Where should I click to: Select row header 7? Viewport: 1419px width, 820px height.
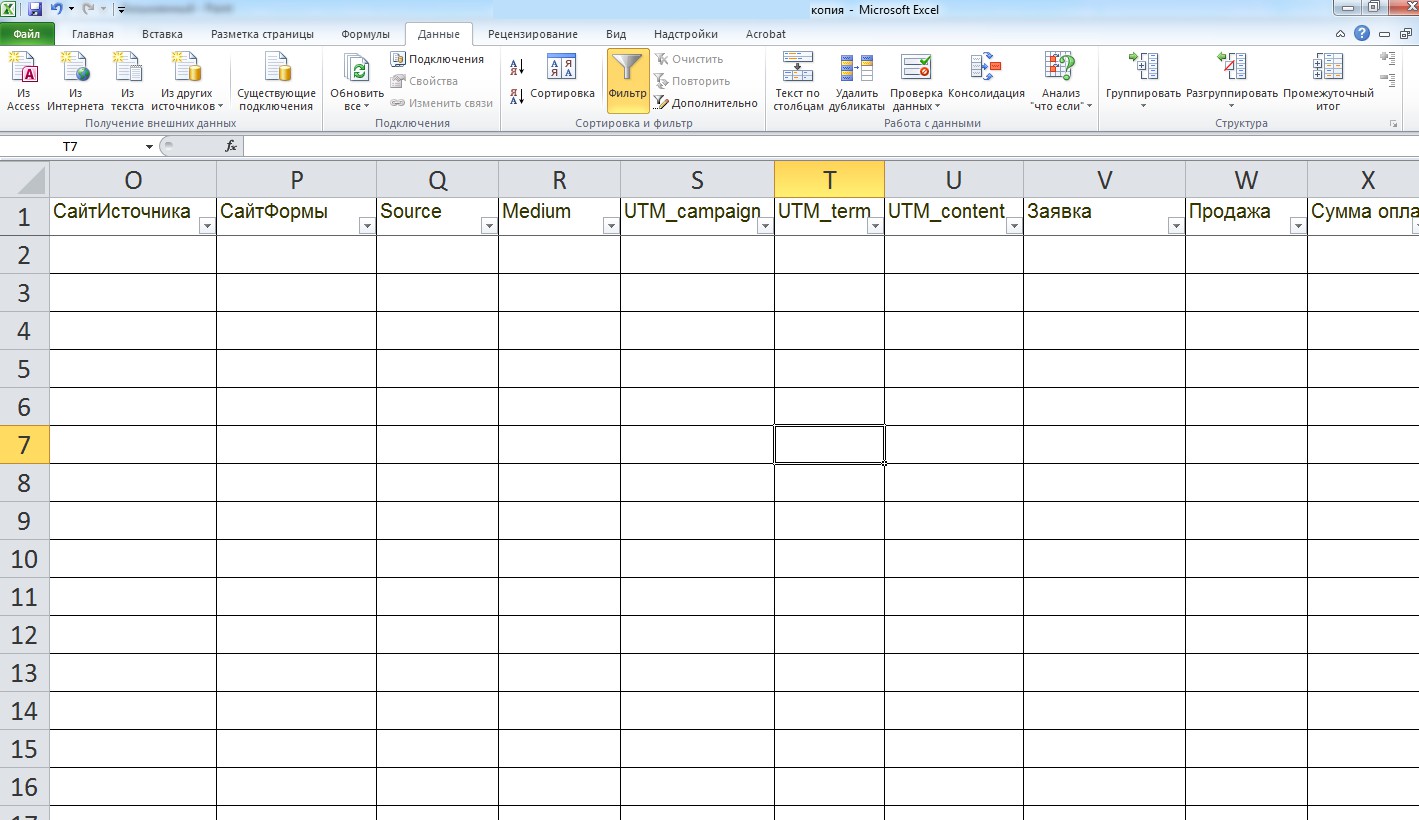coord(24,445)
